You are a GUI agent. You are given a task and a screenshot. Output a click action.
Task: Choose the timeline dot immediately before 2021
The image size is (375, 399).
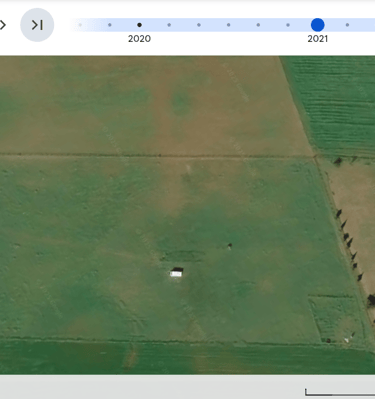(288, 25)
